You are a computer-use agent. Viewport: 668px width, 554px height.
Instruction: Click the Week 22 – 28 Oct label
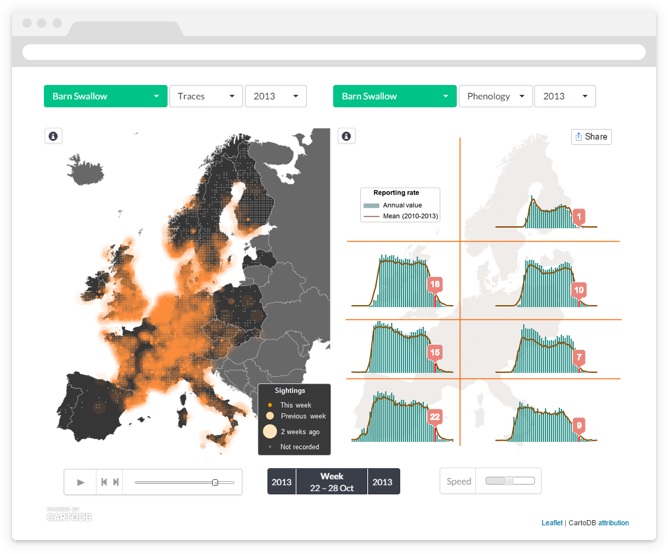click(332, 482)
